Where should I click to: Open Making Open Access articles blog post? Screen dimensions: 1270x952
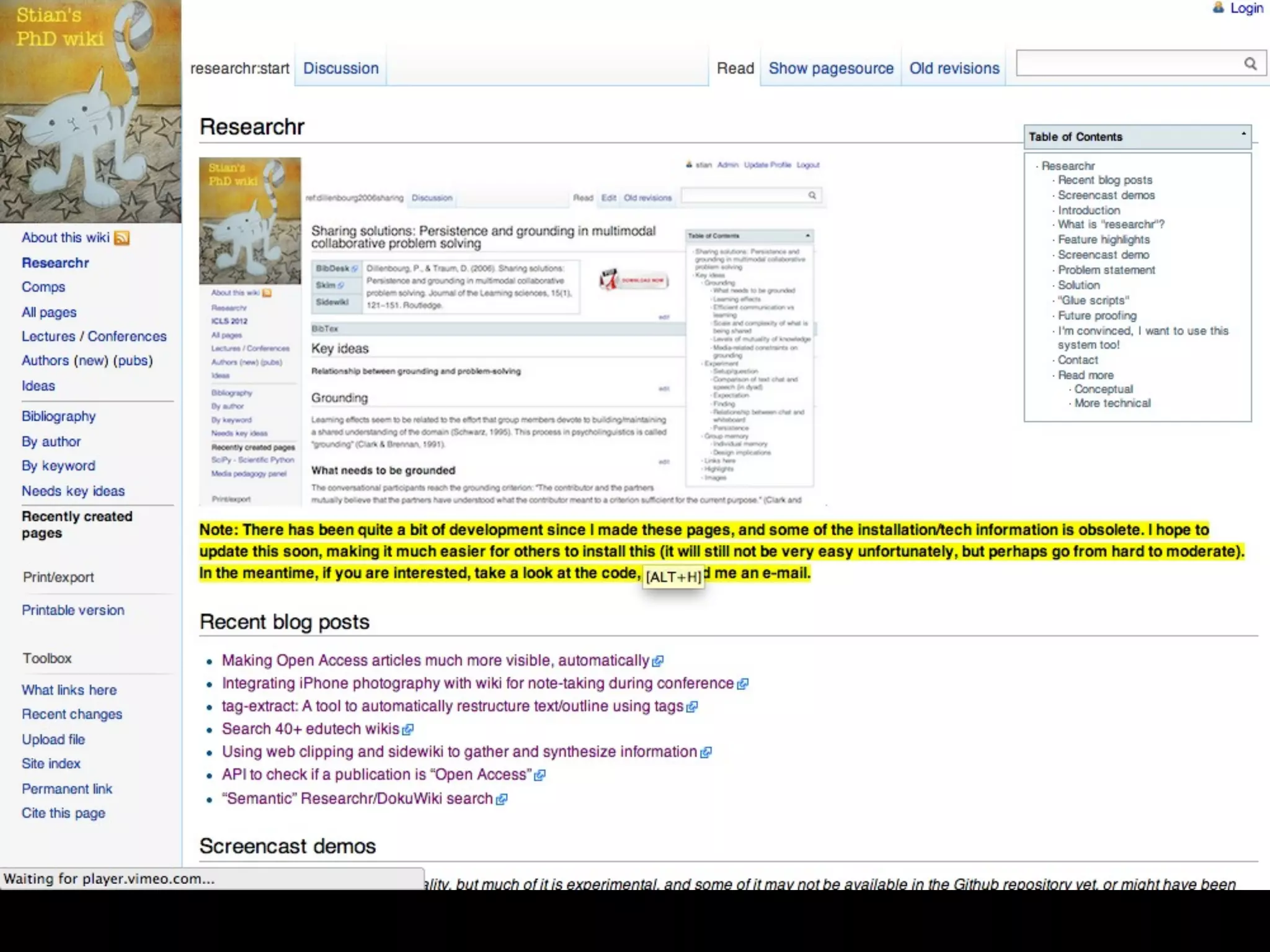pyautogui.click(x=435, y=661)
